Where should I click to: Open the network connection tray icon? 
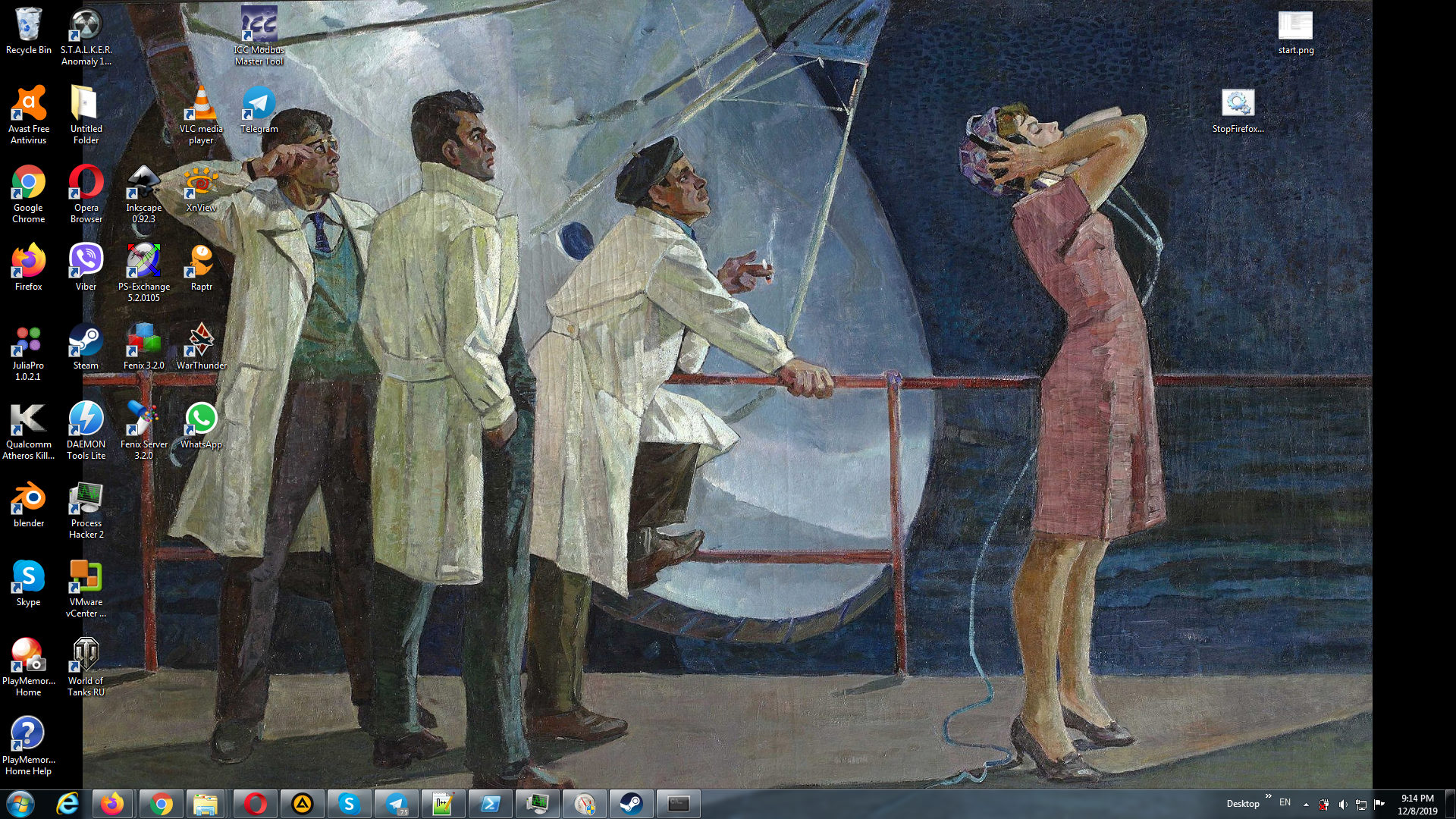1360,805
